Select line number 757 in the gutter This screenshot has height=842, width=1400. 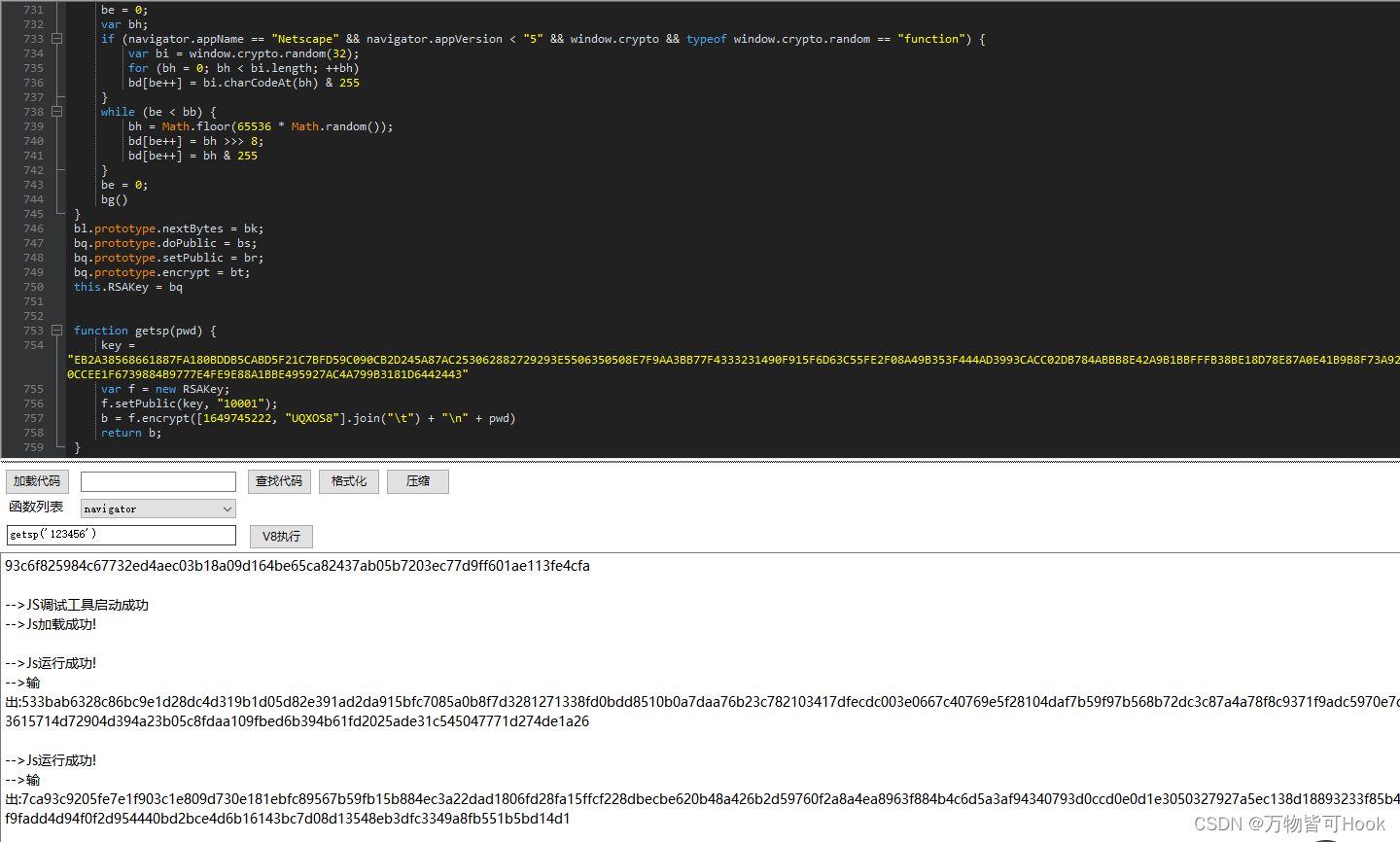tap(34, 418)
